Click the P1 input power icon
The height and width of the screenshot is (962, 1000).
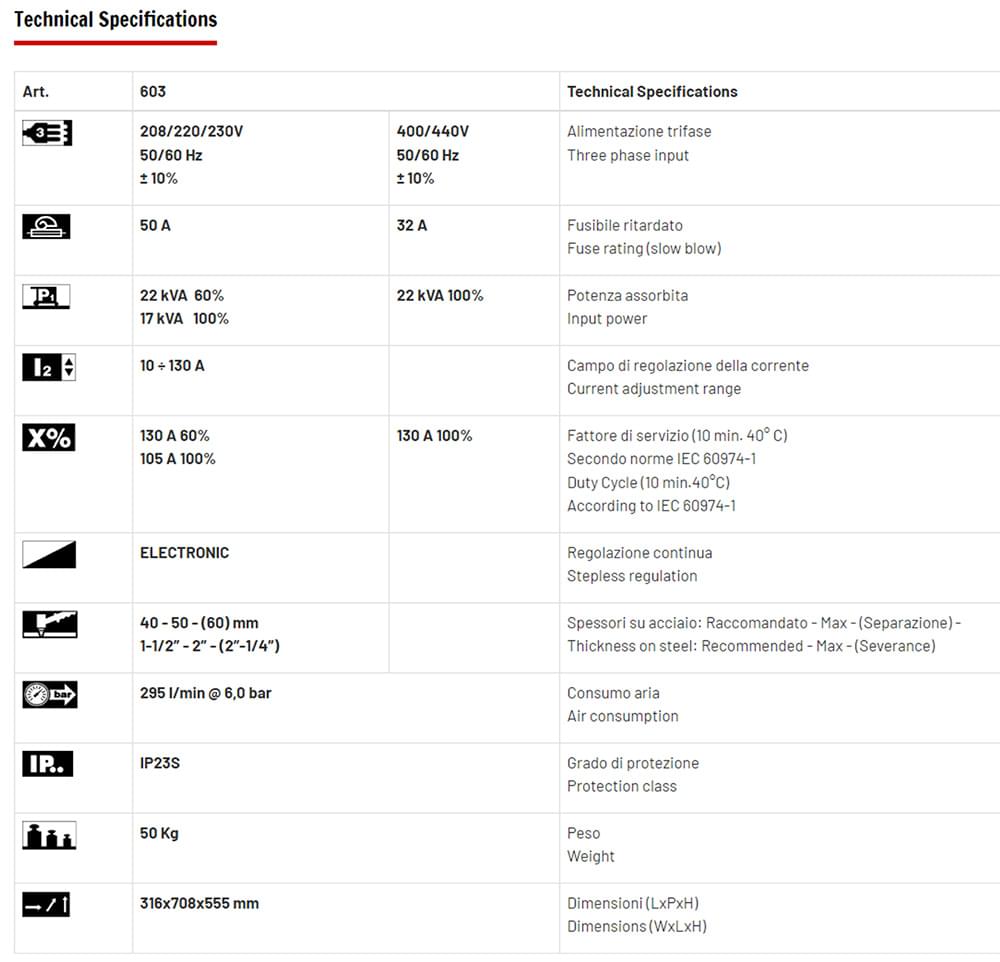pyautogui.click(x=47, y=297)
